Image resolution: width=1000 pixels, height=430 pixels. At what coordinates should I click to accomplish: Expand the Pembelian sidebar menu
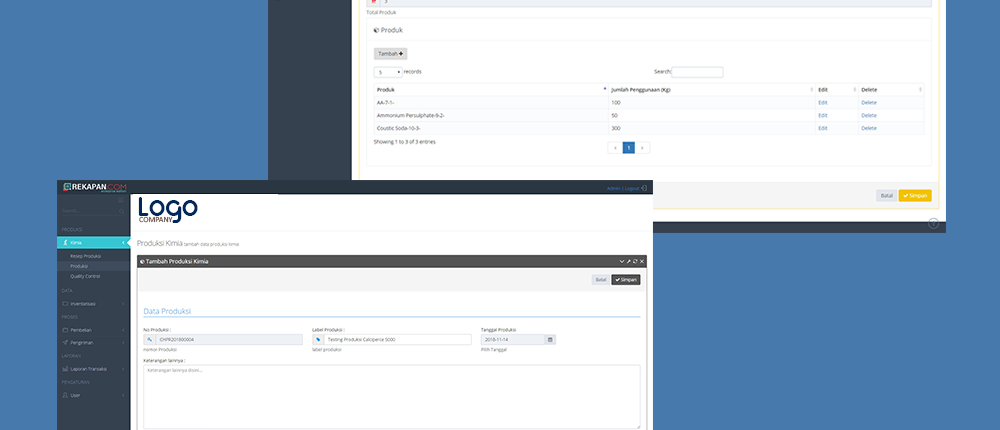(93, 329)
